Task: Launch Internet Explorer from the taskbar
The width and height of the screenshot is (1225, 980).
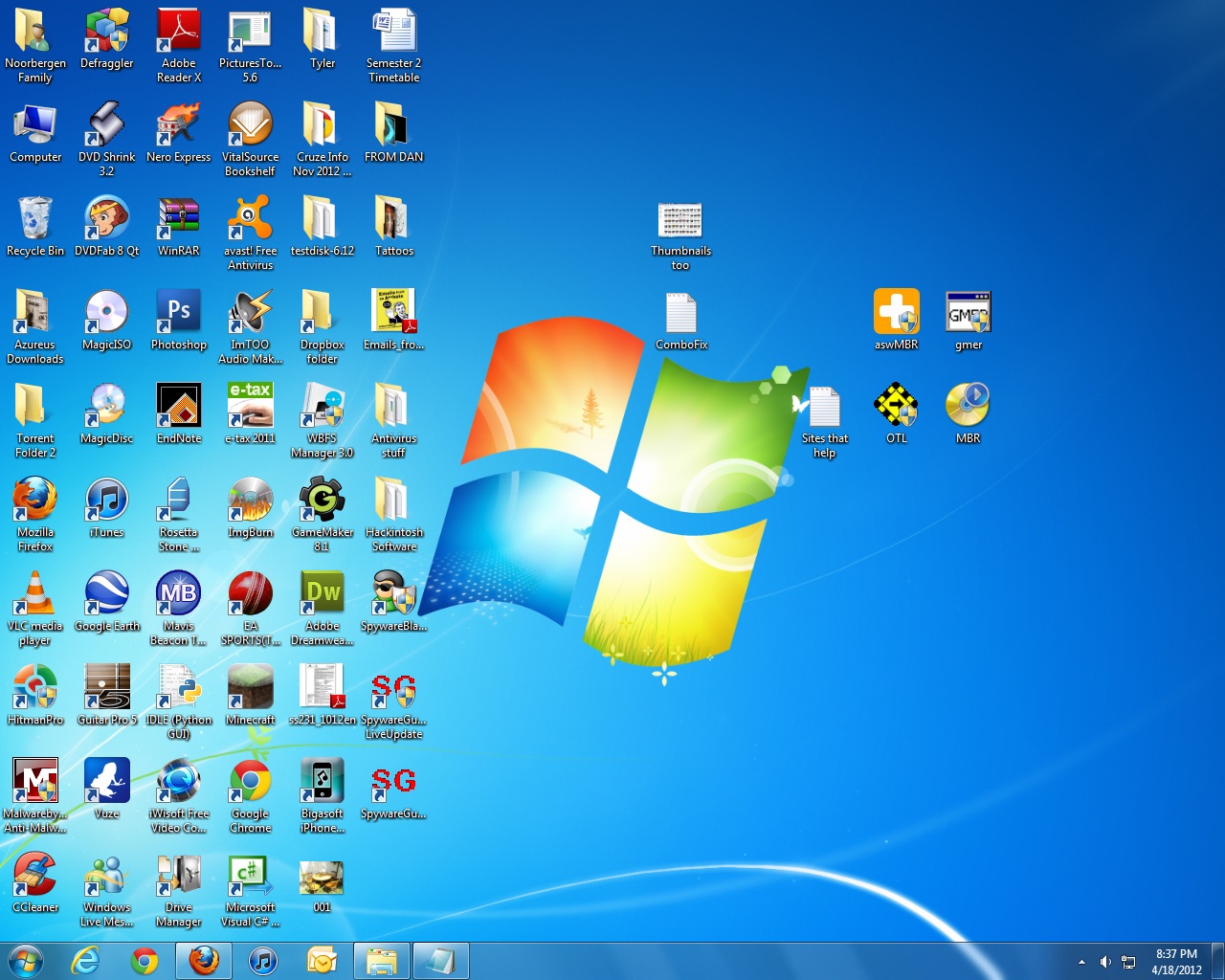Action: (86, 961)
